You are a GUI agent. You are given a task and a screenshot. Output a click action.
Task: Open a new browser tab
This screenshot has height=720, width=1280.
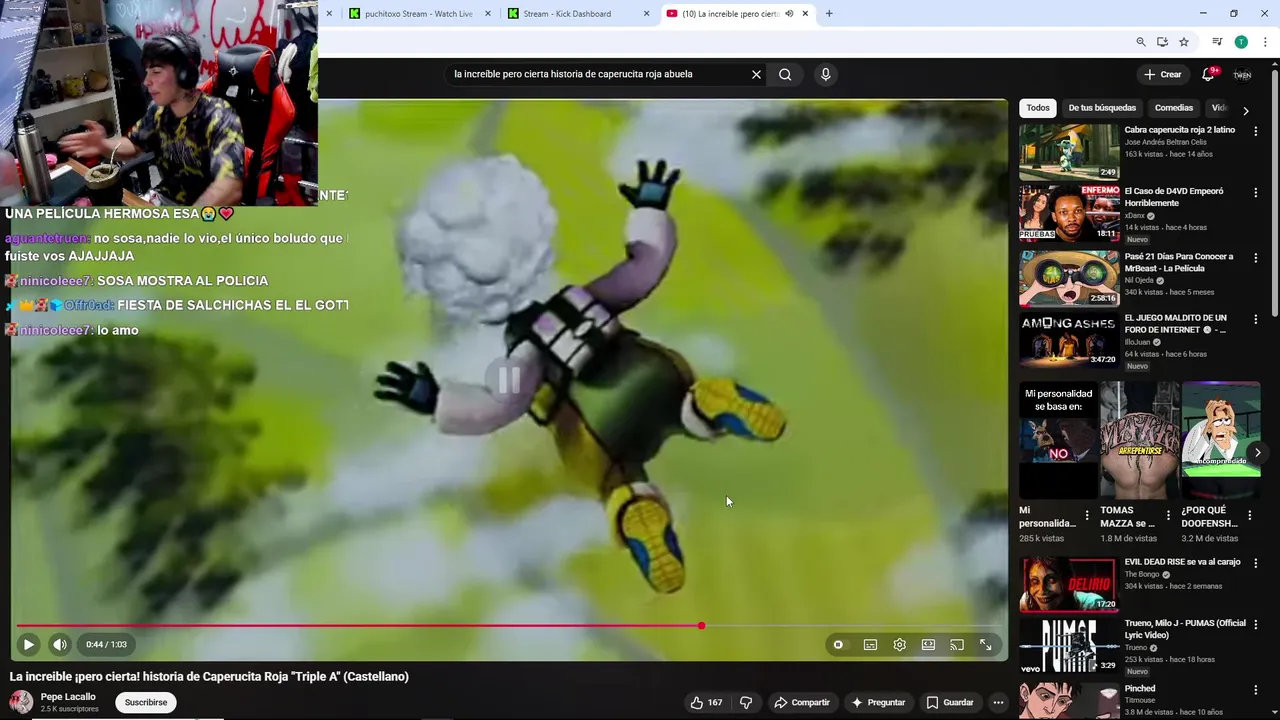coord(829,14)
